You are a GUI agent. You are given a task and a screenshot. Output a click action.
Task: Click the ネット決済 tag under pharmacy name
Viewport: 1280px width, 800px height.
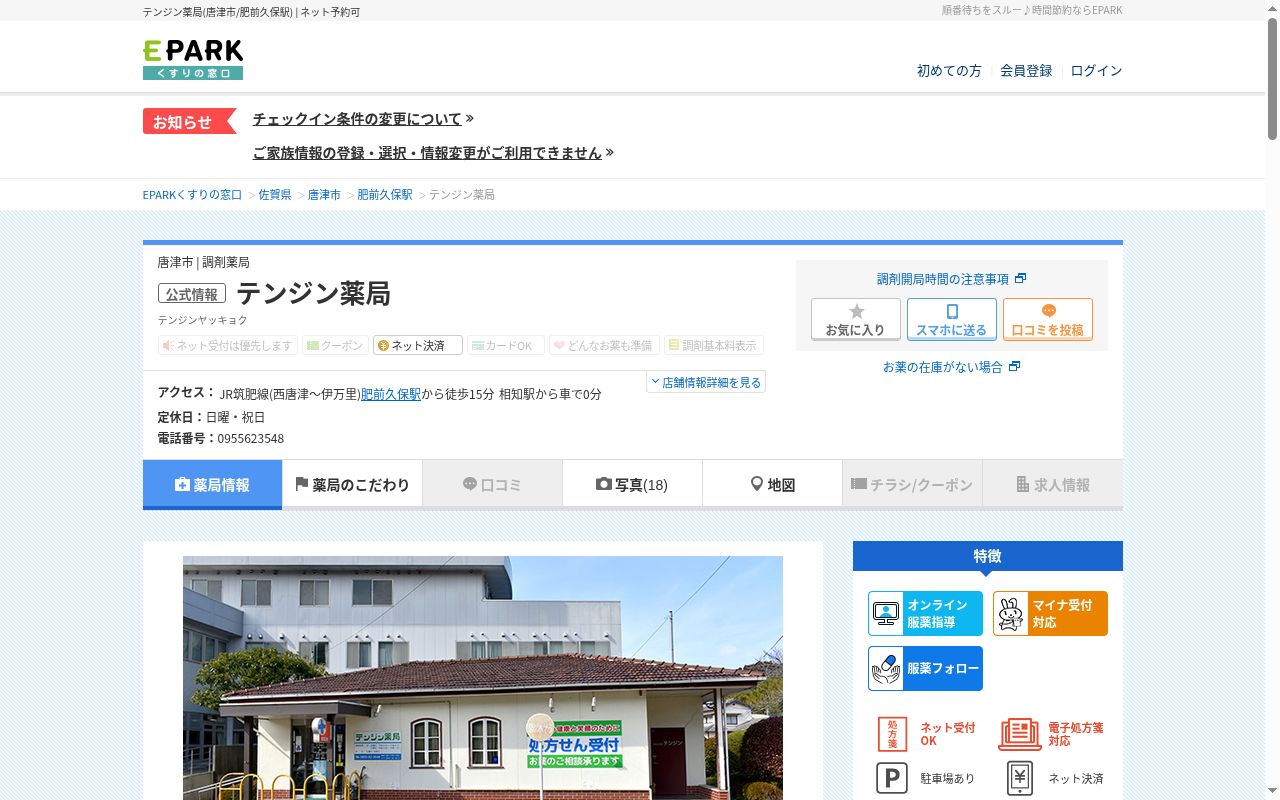tap(418, 345)
